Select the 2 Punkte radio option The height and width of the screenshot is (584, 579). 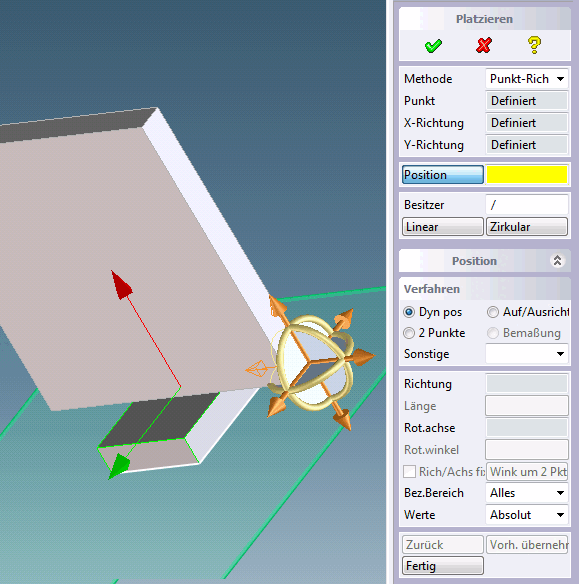pyautogui.click(x=409, y=333)
